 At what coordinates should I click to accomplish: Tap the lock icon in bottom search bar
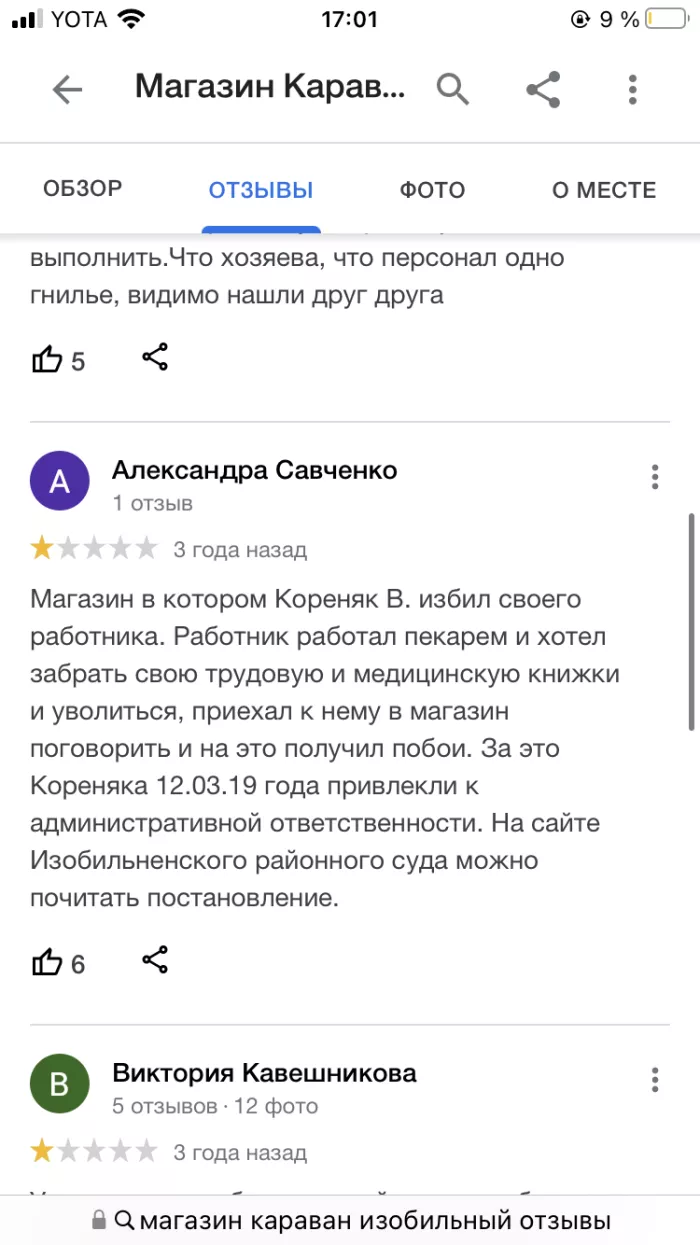pos(97,1220)
